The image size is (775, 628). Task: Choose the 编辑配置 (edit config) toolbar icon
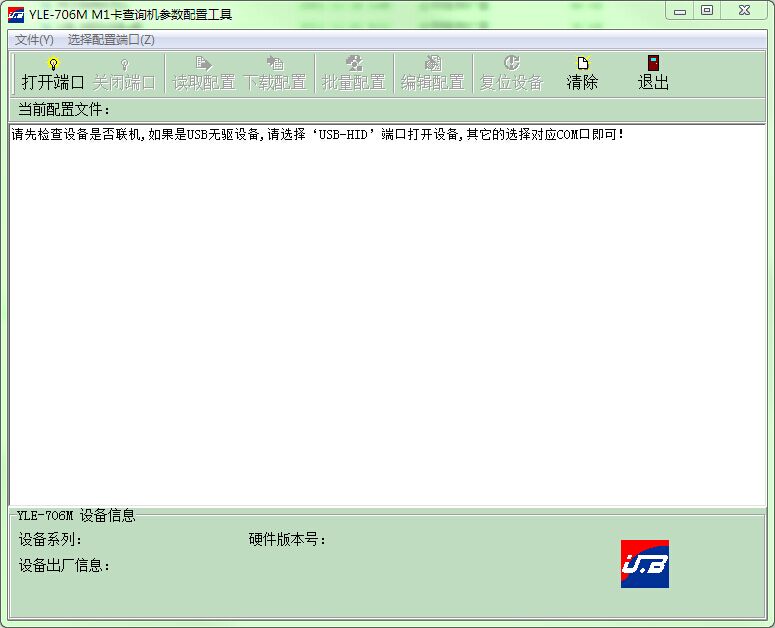pyautogui.click(x=432, y=64)
